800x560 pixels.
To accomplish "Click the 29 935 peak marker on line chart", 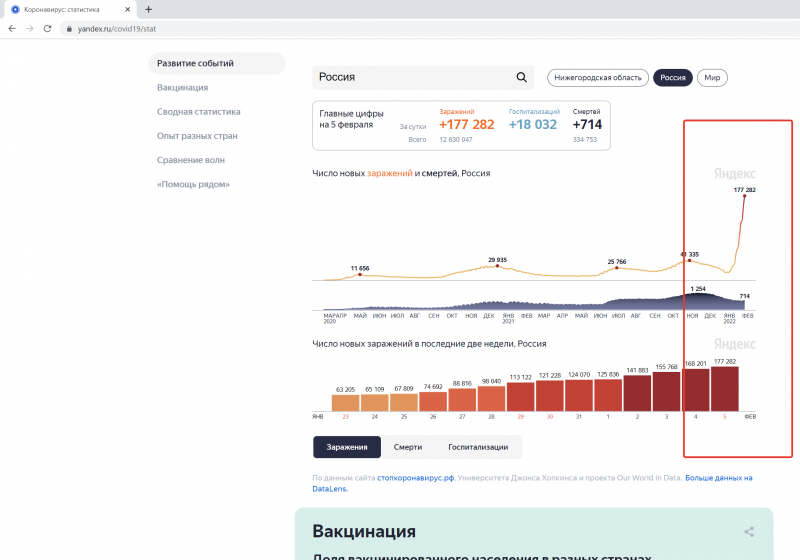I will click(497, 266).
